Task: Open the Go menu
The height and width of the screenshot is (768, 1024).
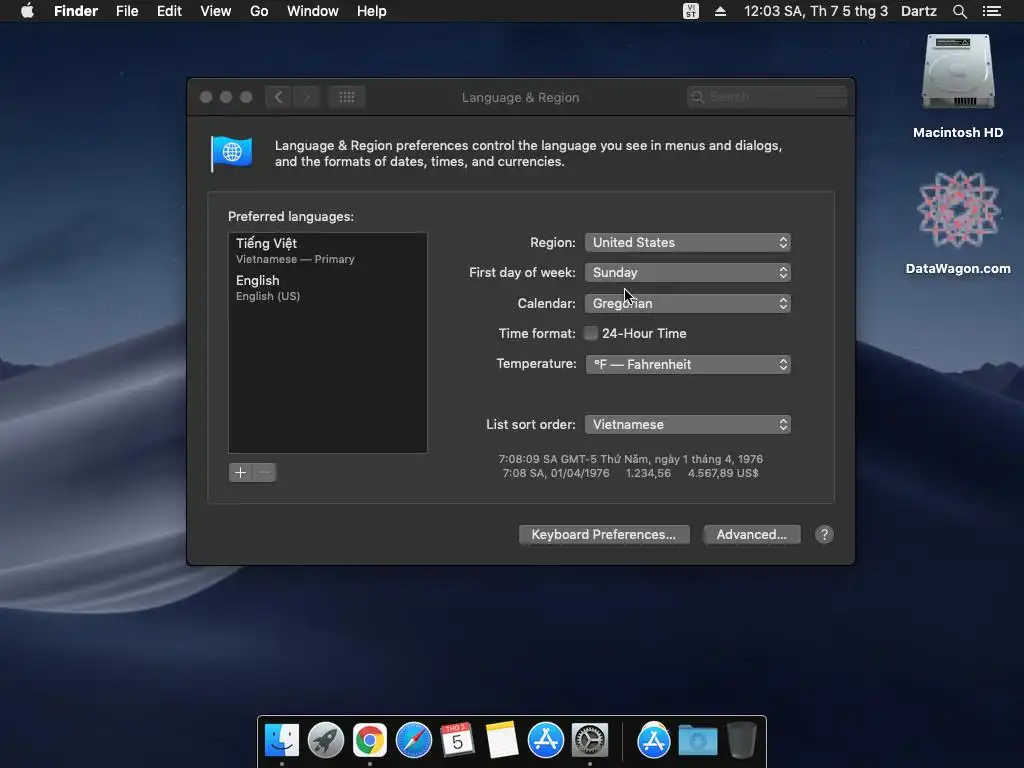Action: click(x=259, y=11)
